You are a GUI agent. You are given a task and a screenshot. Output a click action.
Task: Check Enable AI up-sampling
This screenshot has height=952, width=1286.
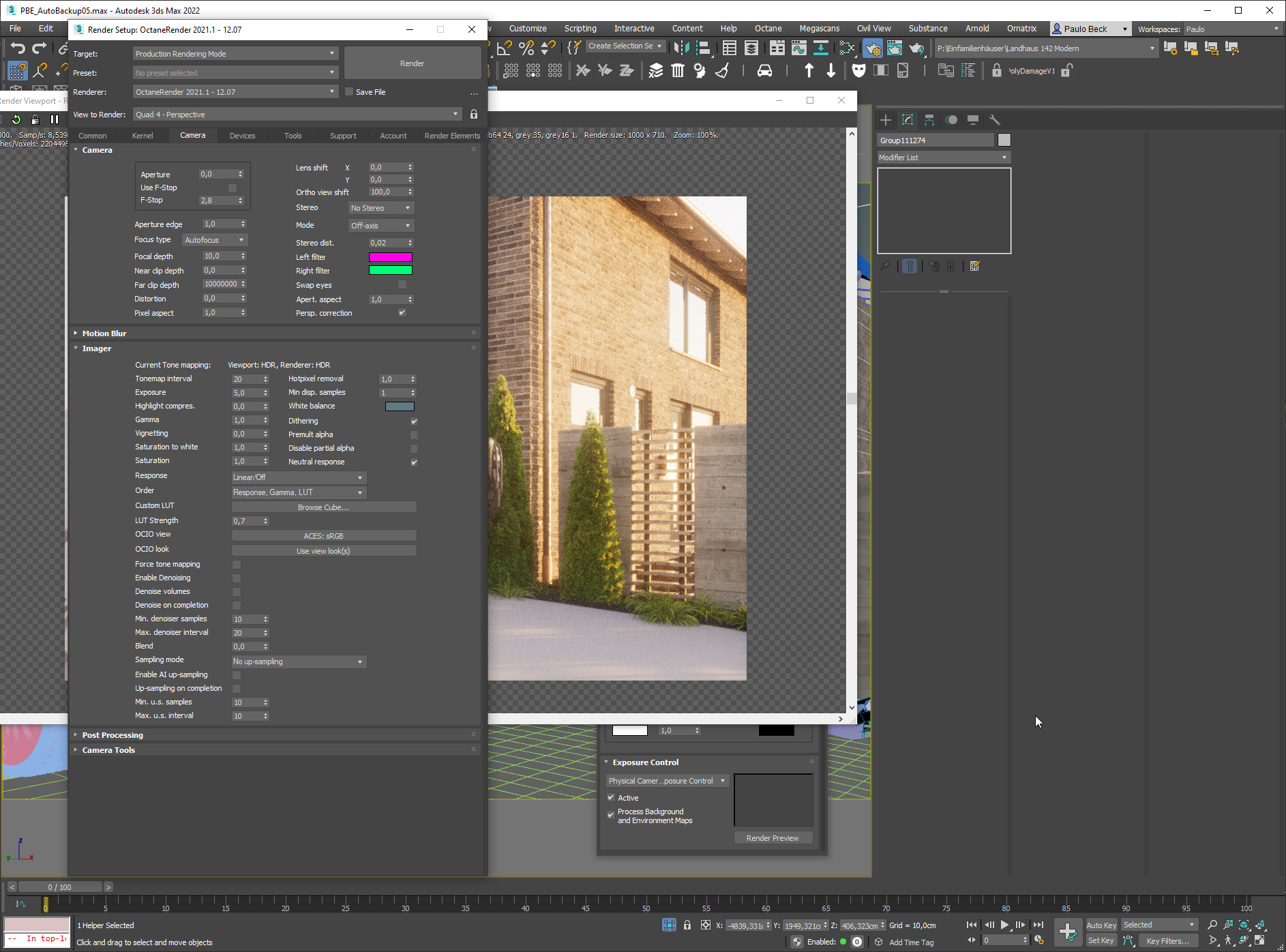[237, 675]
